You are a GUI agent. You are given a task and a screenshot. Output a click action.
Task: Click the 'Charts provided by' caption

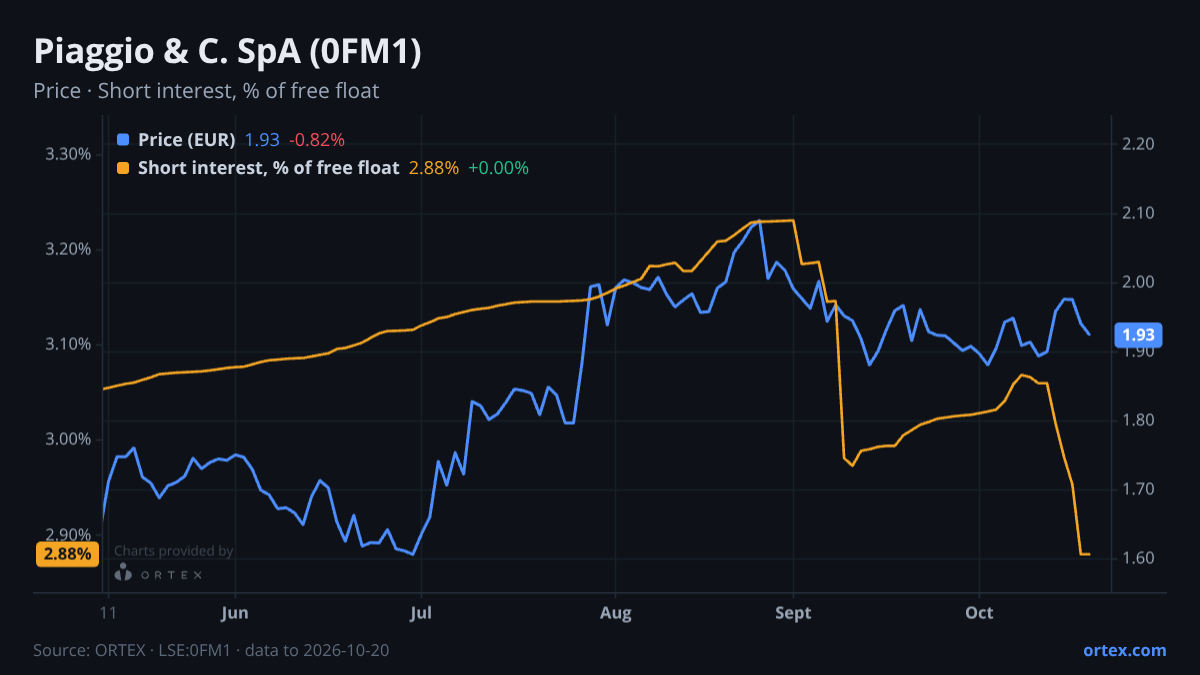tap(174, 551)
